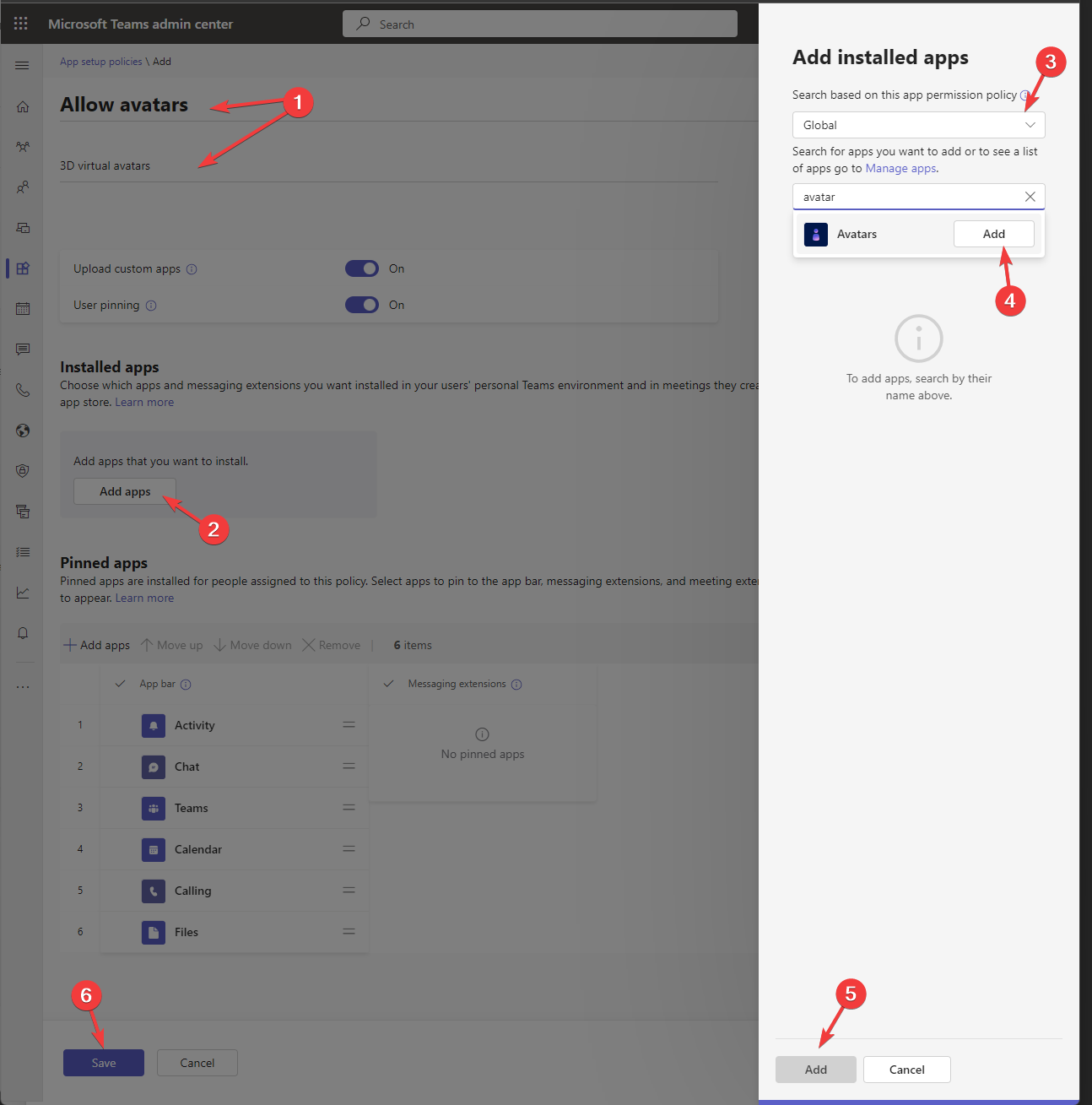
Task: Open the Users section in sidebar
Action: point(23,187)
